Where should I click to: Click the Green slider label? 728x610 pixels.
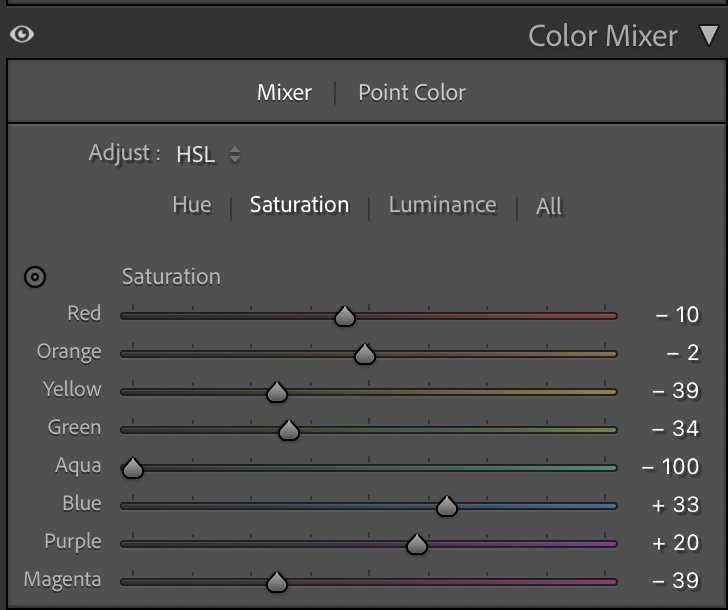(x=74, y=428)
